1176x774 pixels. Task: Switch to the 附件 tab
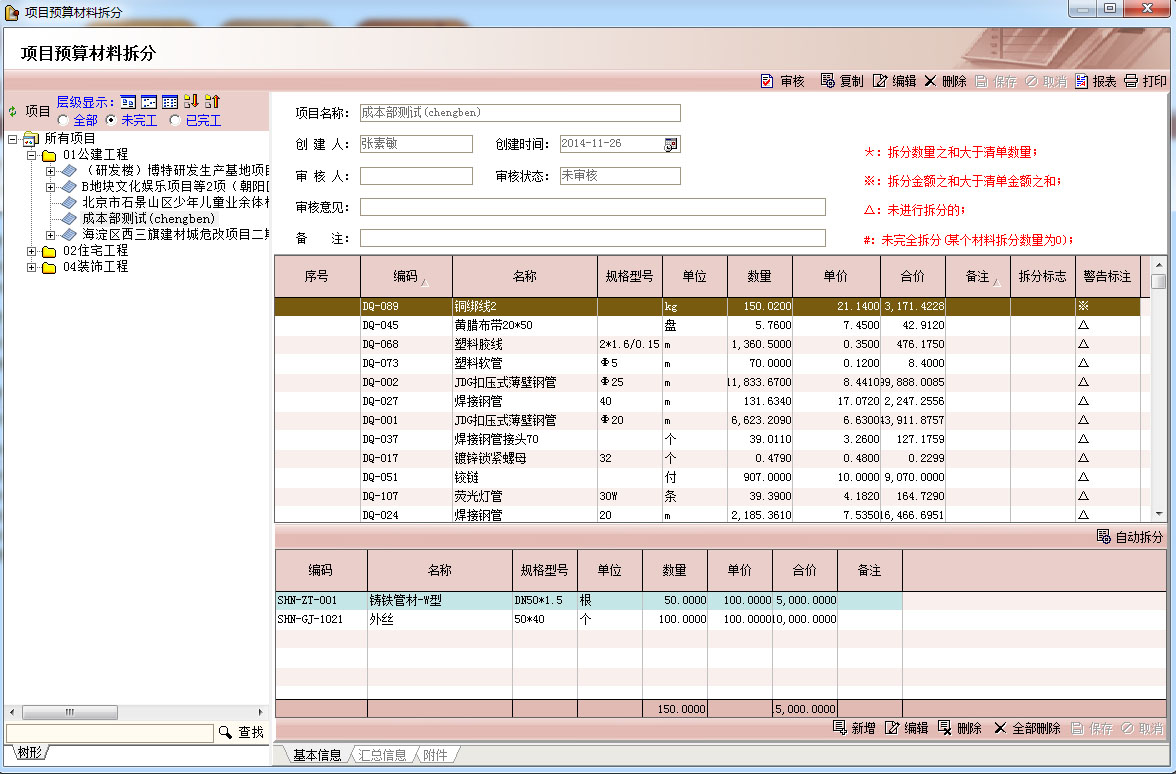pos(435,755)
